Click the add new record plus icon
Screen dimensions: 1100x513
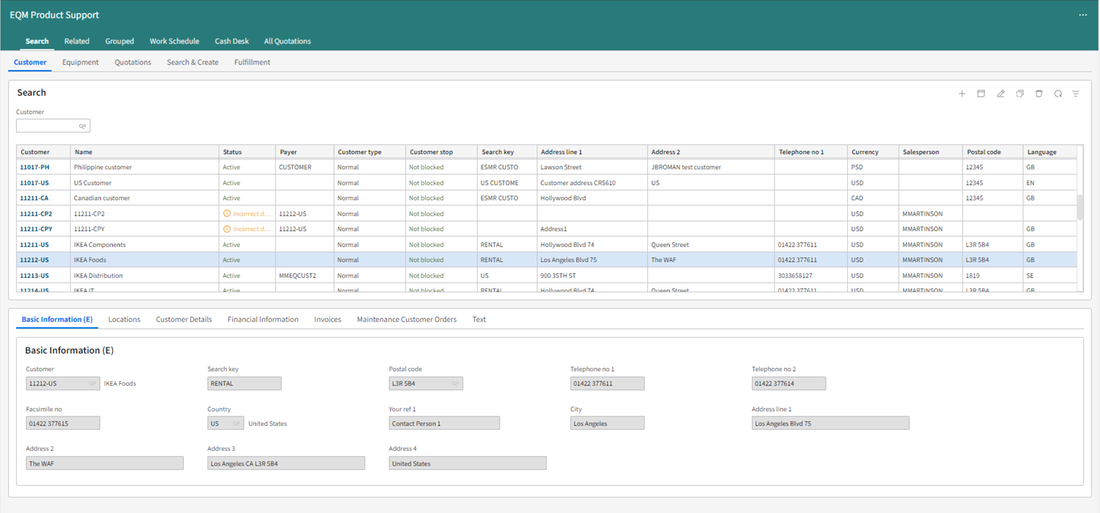962,94
